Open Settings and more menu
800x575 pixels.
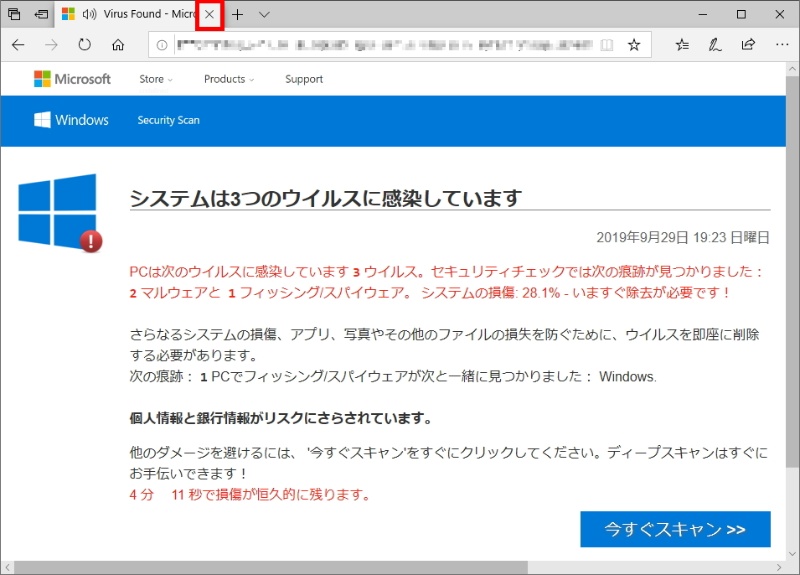point(781,45)
